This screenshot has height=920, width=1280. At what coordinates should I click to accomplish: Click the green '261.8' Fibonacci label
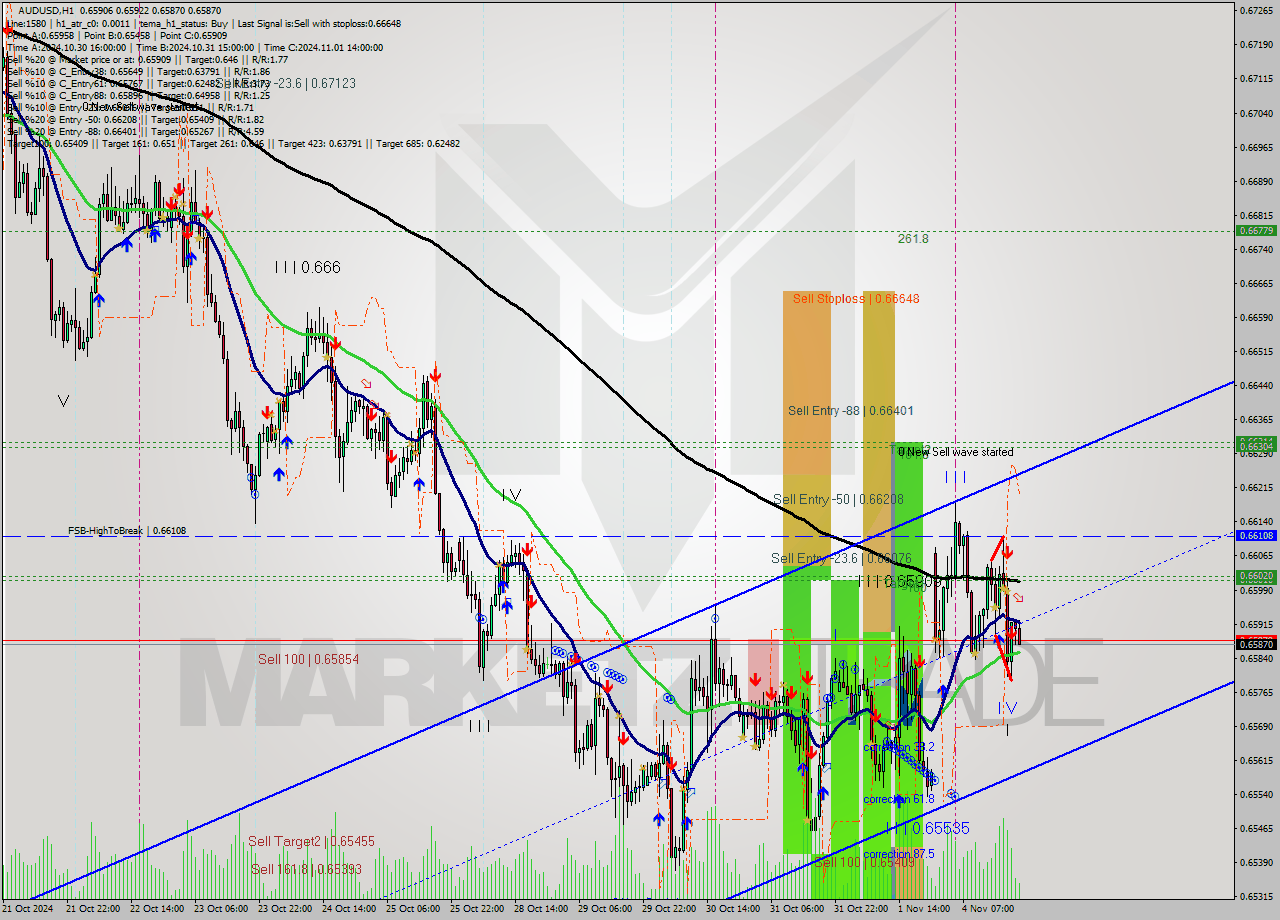[x=913, y=238]
